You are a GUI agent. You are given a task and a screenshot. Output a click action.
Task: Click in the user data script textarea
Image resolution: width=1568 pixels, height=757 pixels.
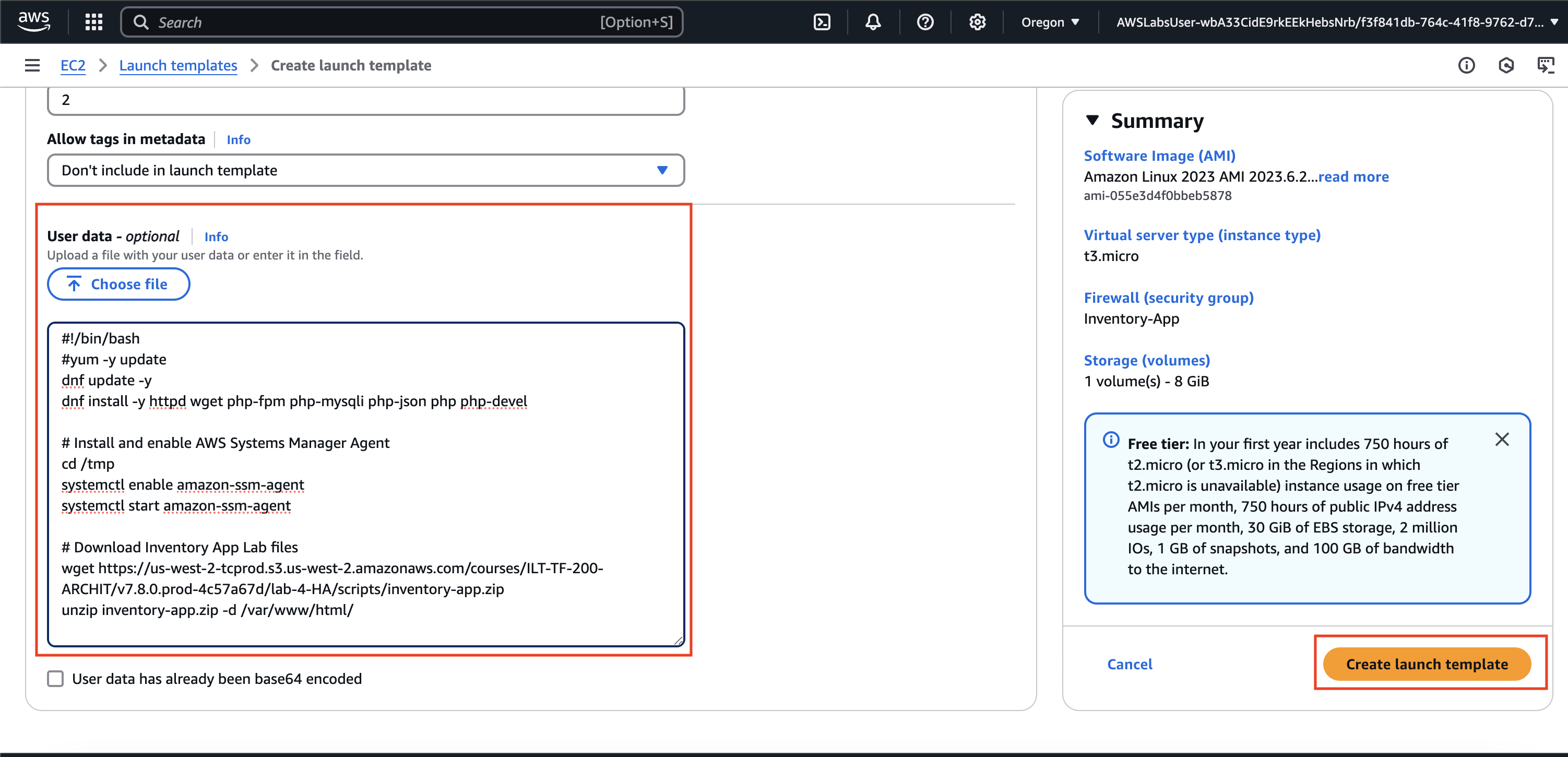[365, 484]
